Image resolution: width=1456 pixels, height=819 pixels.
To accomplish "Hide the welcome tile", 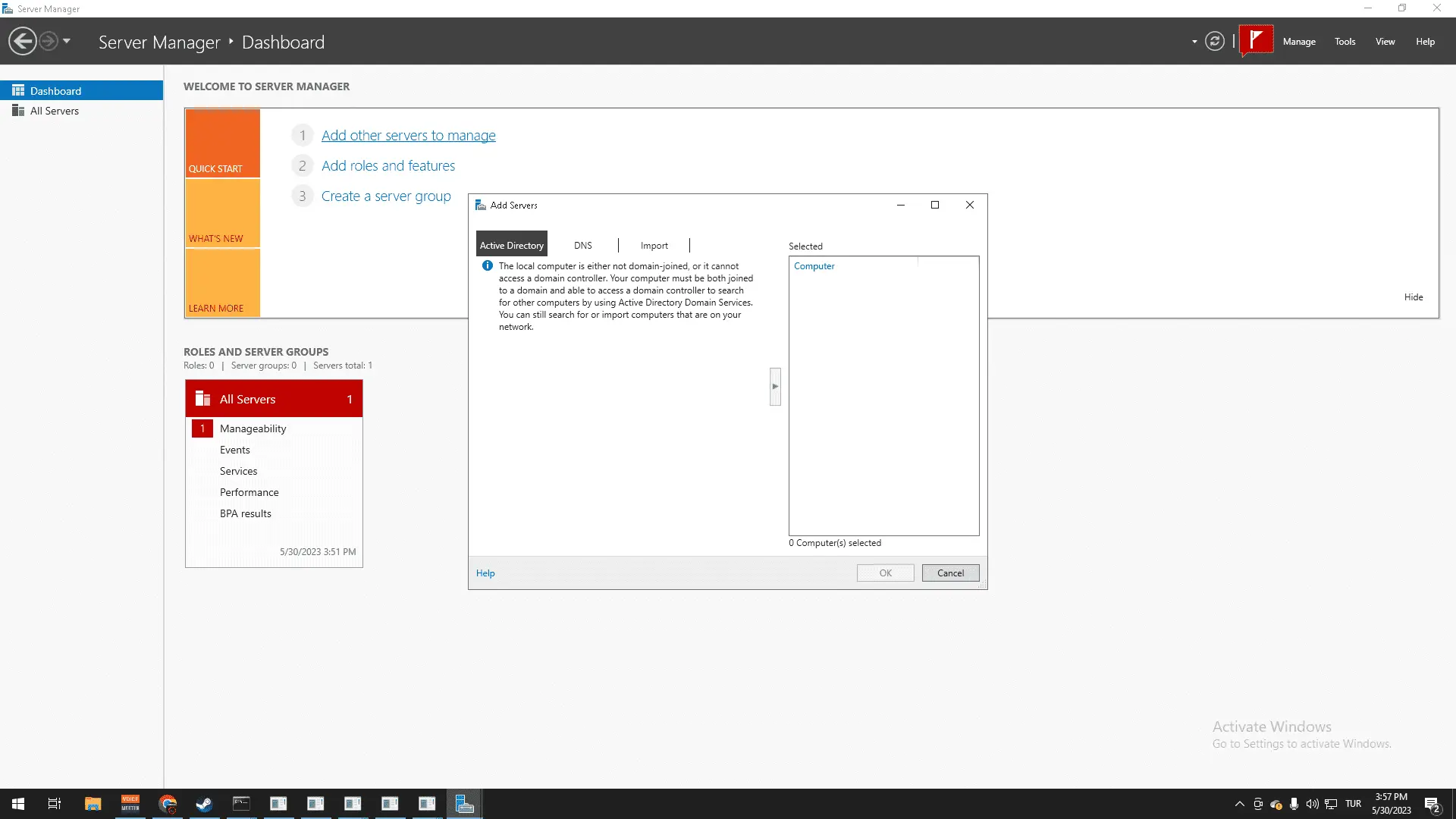I will (x=1414, y=297).
